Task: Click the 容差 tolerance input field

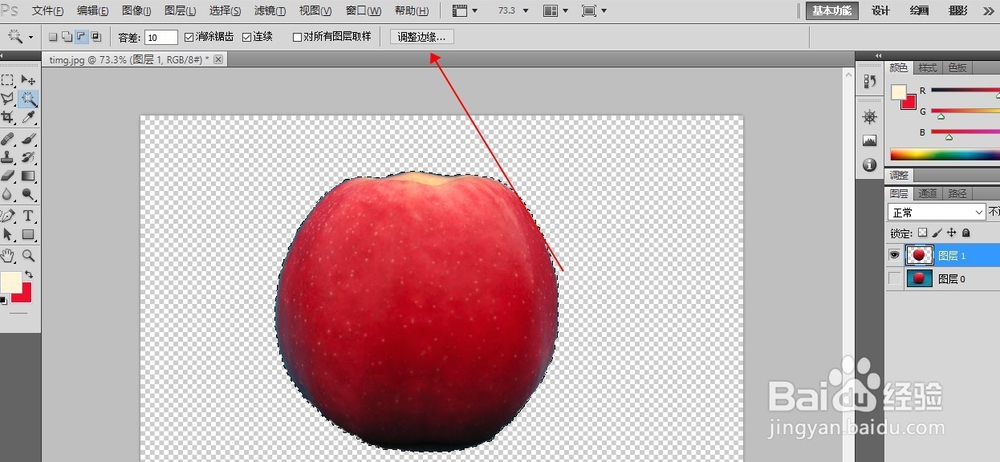Action: coord(161,38)
